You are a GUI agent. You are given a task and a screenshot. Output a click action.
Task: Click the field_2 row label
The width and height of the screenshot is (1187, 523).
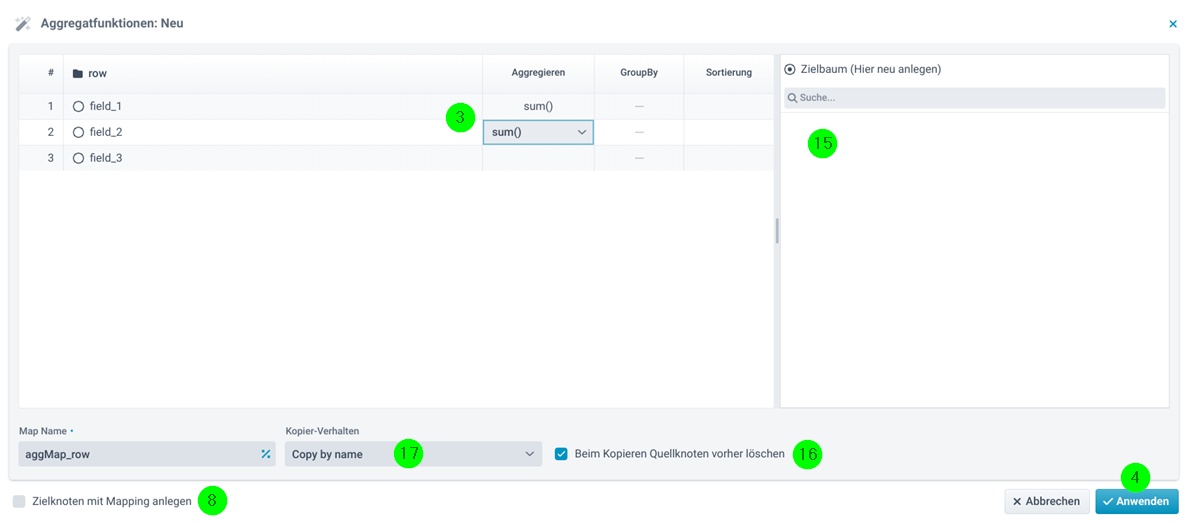(106, 132)
